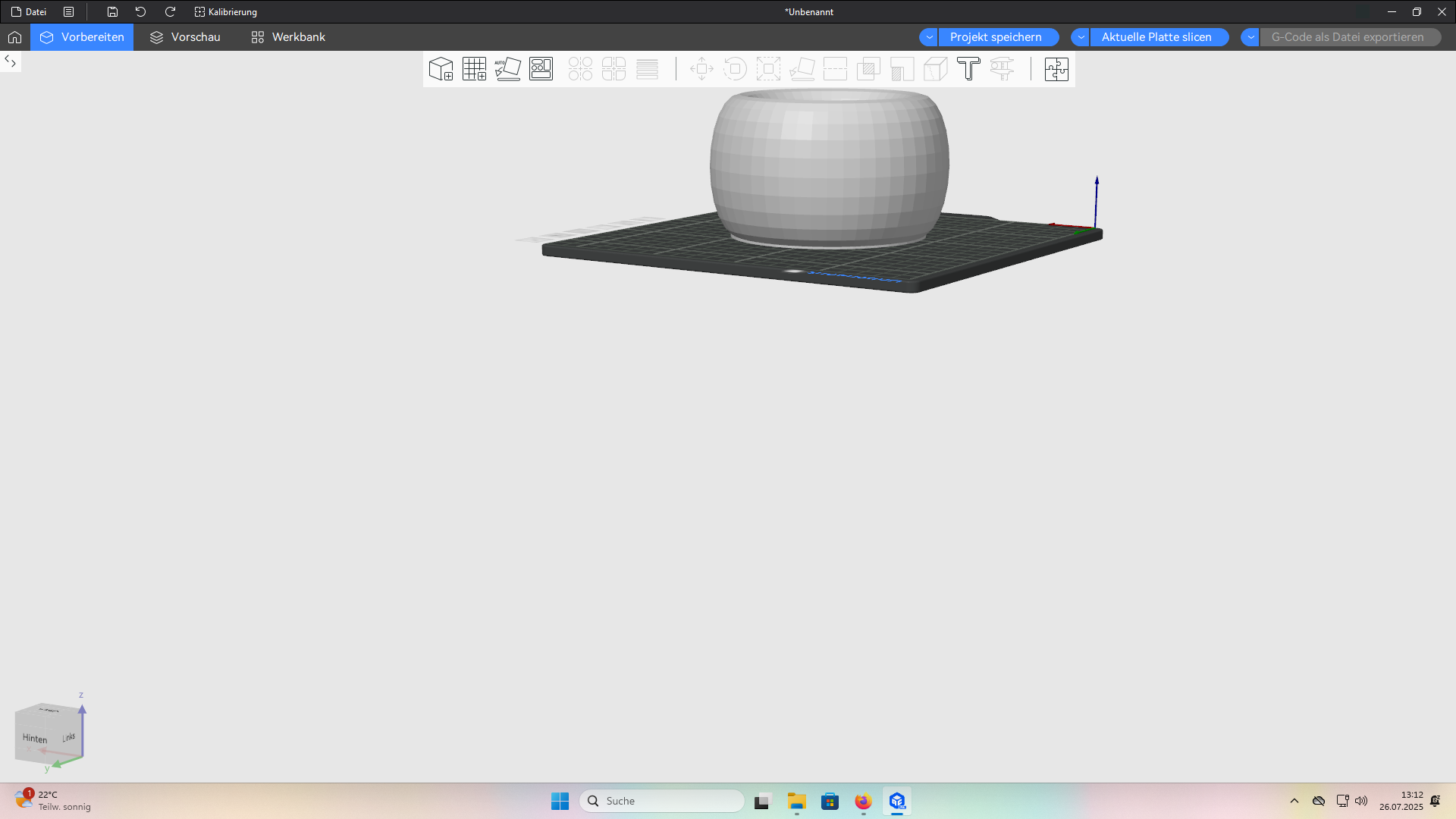
Task: Run Auto orient on objects
Action: (507, 69)
